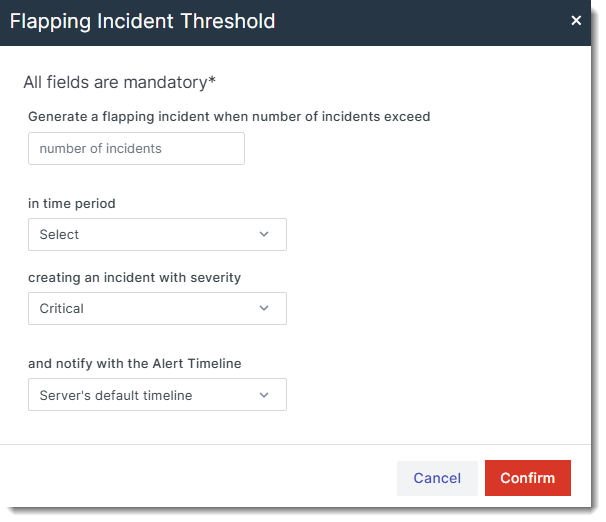Open the Alert Timeline dropdown

click(157, 395)
